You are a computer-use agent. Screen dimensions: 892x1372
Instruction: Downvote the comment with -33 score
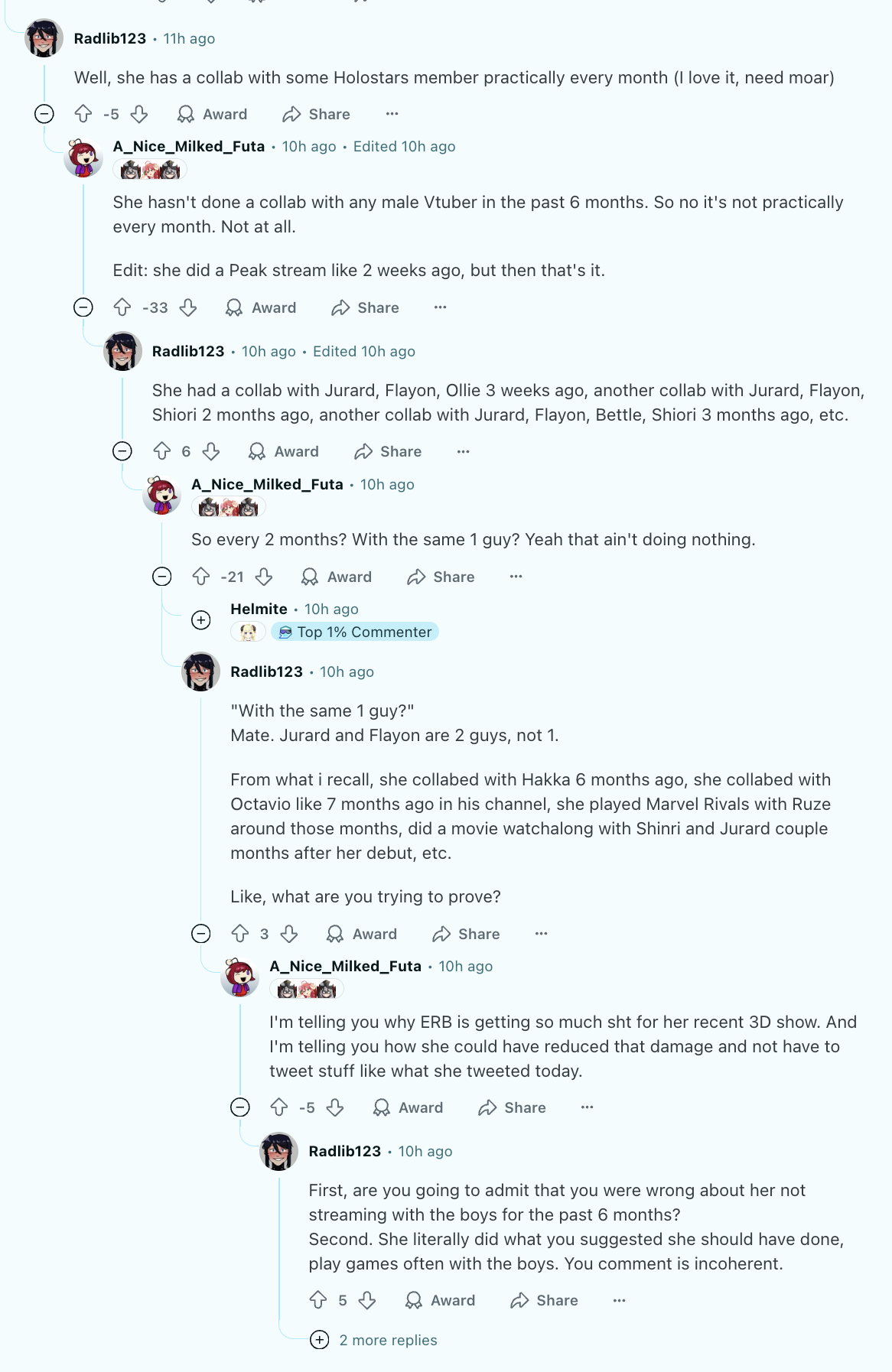pos(188,307)
